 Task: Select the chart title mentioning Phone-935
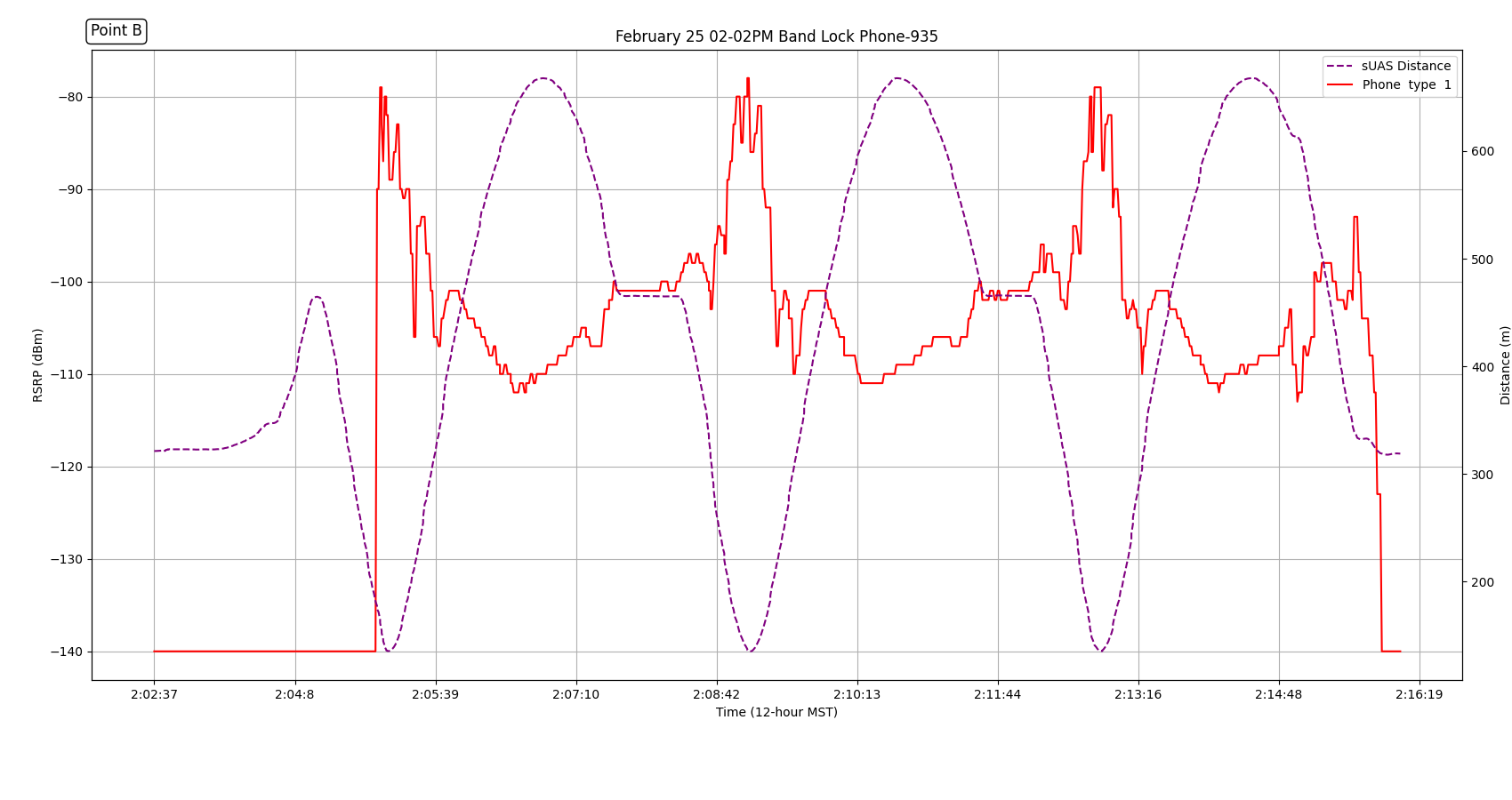pos(776,36)
